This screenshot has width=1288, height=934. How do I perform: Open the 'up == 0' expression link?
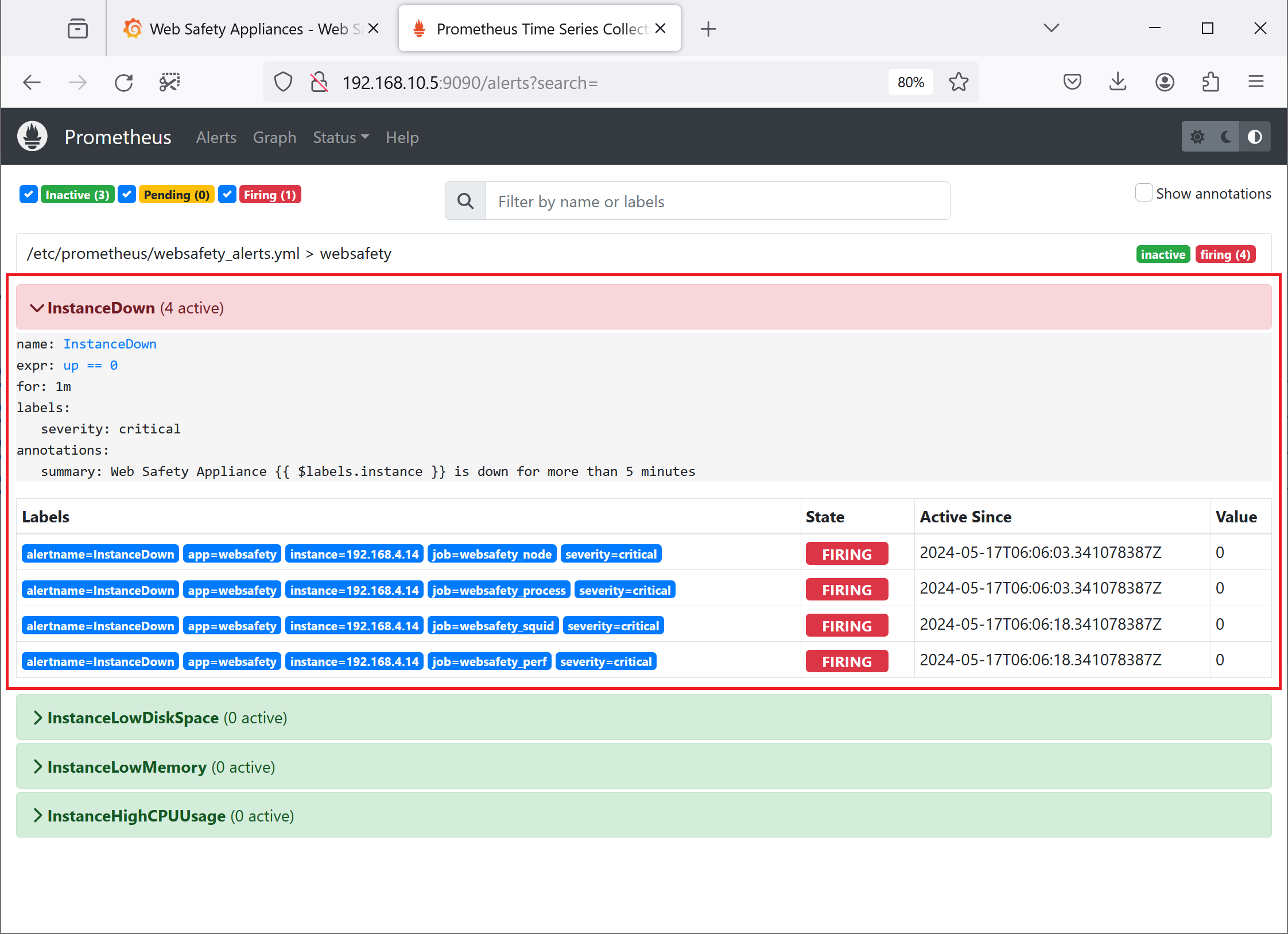[91, 365]
